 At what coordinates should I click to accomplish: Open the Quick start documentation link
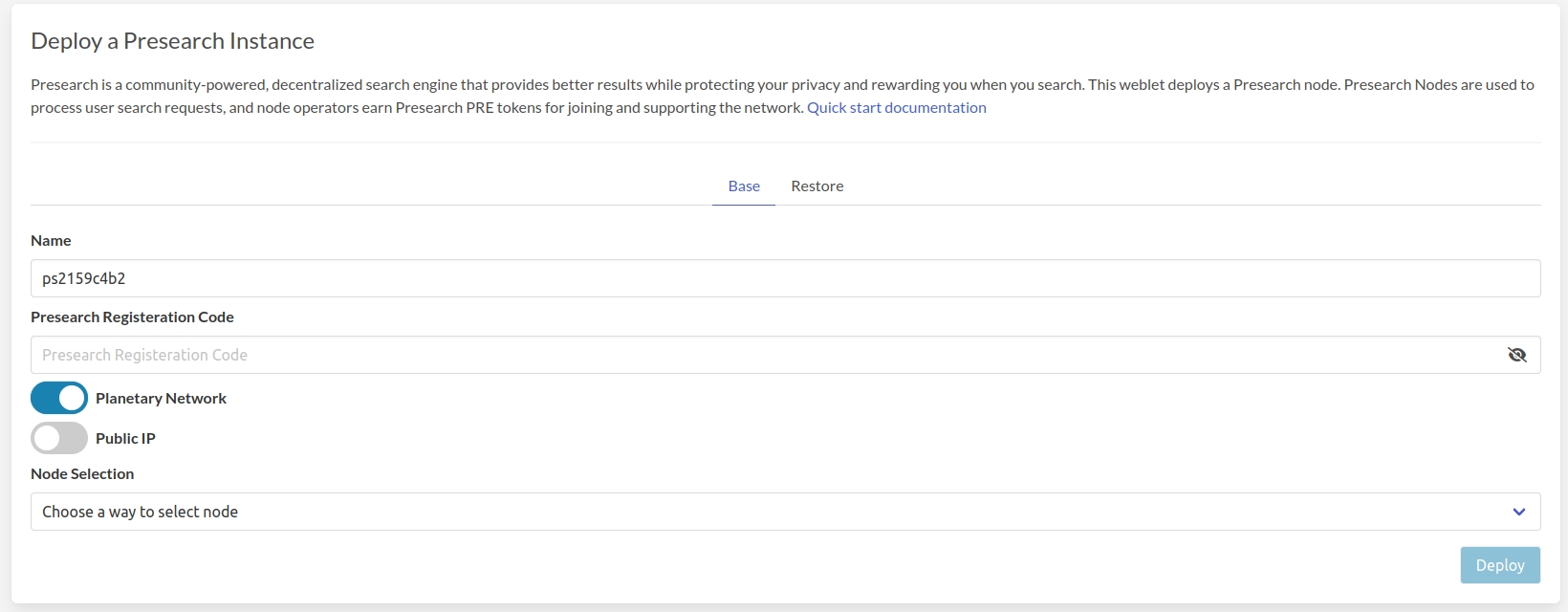click(x=896, y=107)
